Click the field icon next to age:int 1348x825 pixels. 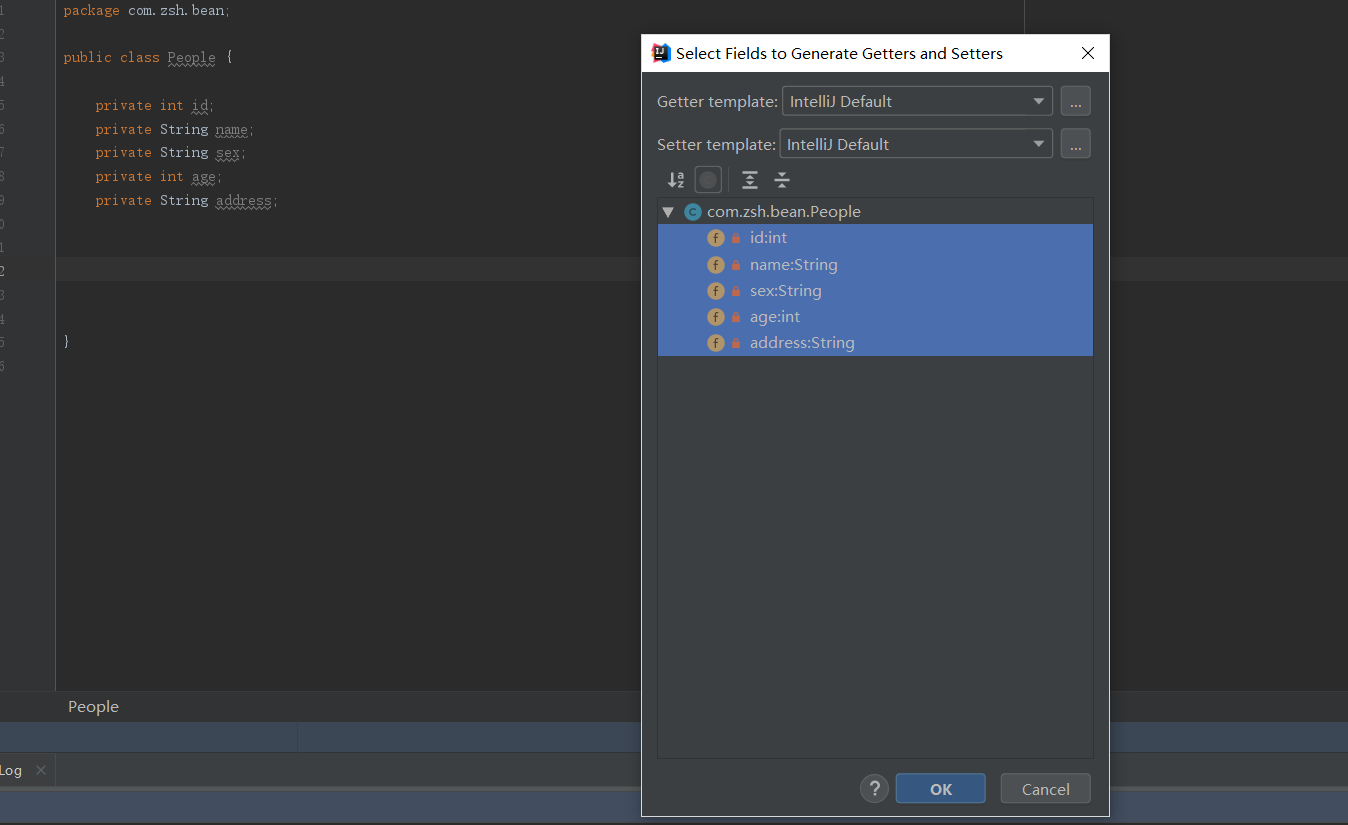coord(715,317)
